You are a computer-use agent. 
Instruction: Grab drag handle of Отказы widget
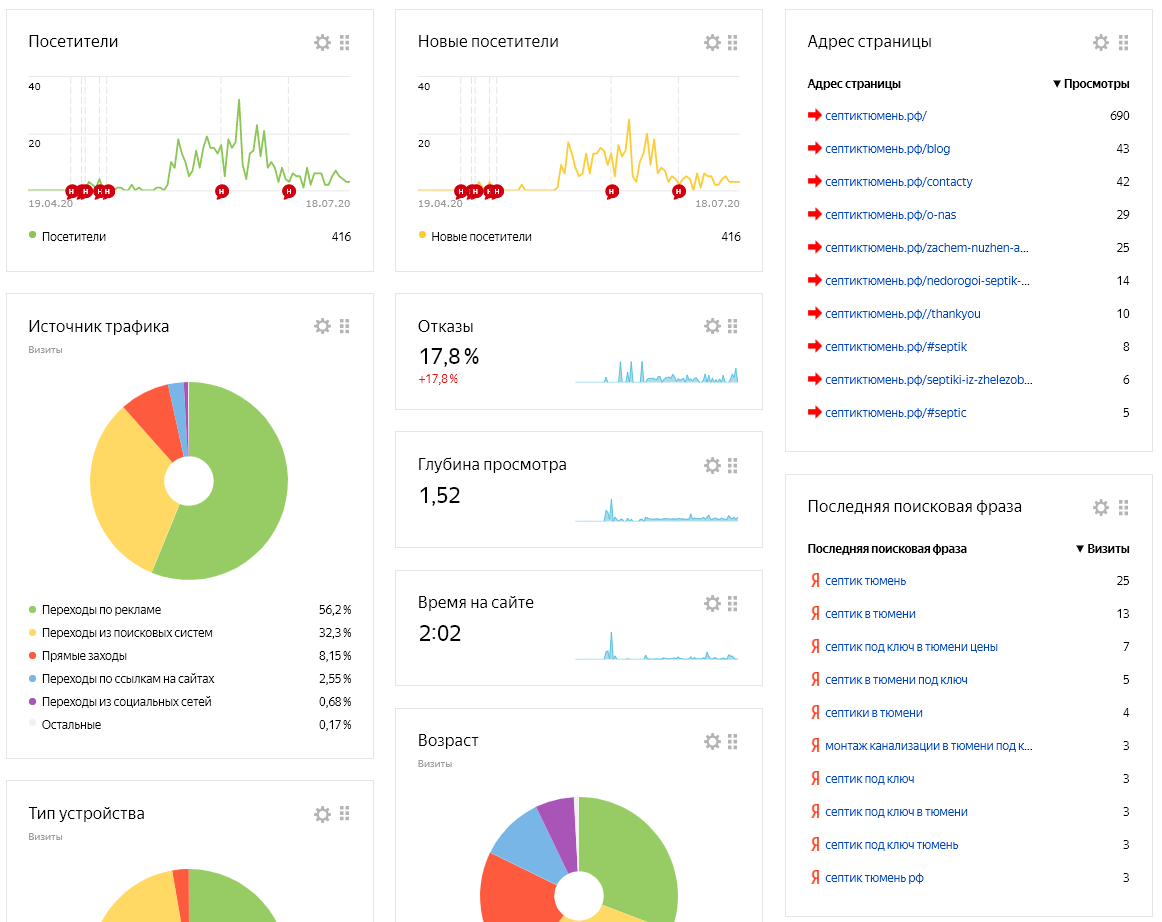[733, 326]
